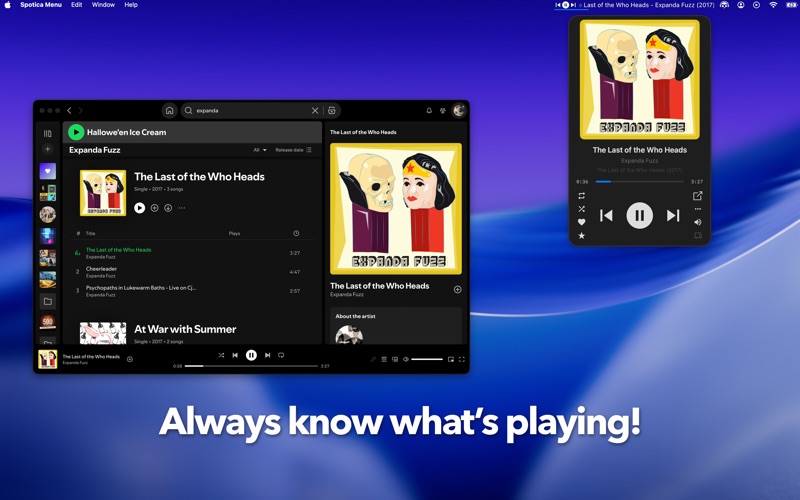
Task: Enter full screen in Spotify
Action: click(462, 359)
